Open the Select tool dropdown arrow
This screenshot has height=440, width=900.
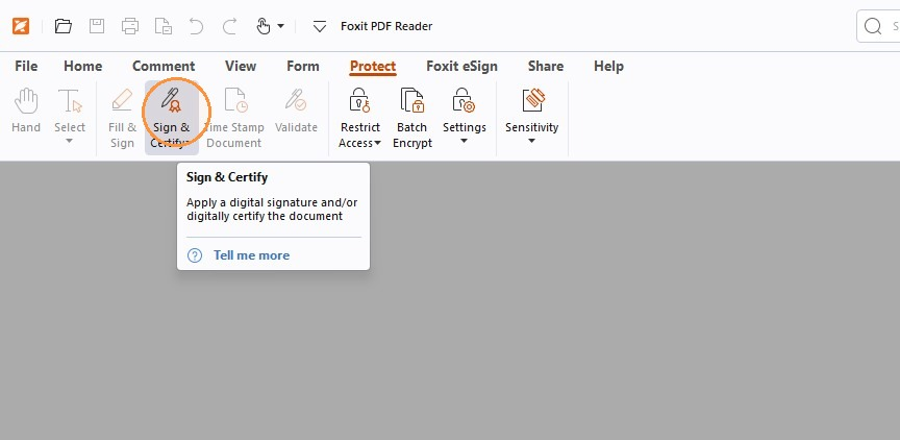point(69,141)
